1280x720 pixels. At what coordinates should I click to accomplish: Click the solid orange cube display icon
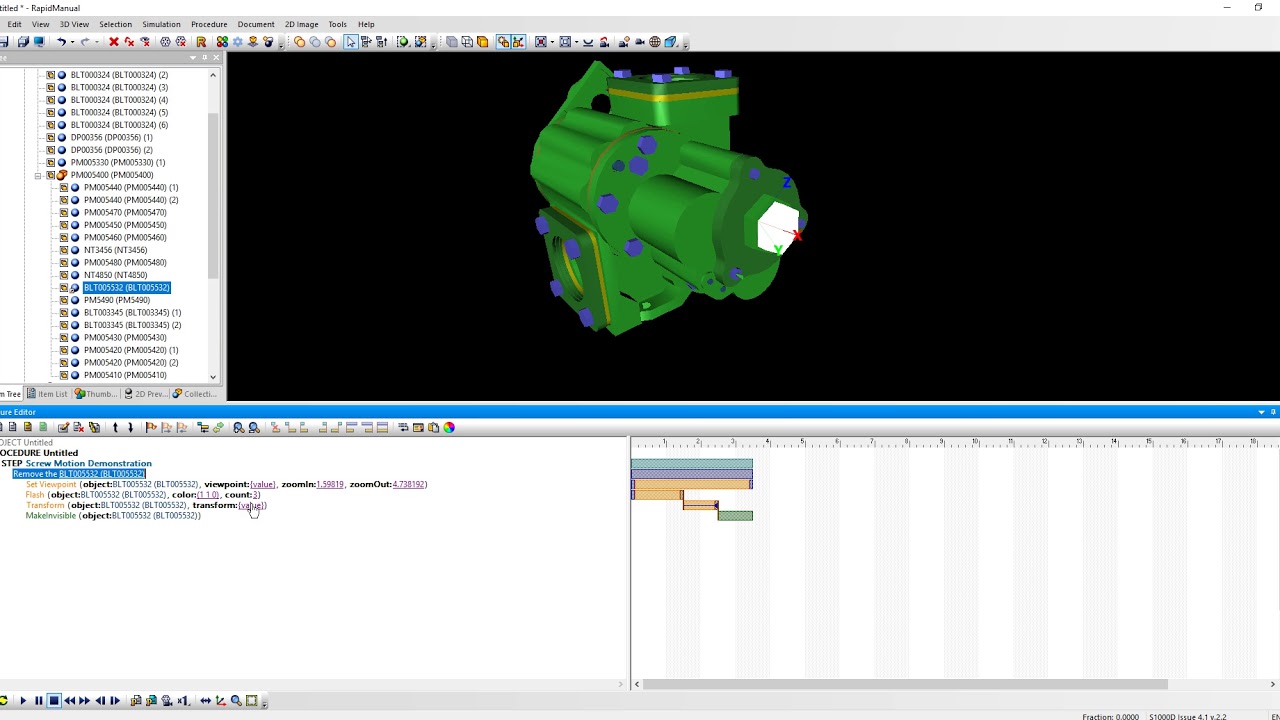click(x=483, y=42)
